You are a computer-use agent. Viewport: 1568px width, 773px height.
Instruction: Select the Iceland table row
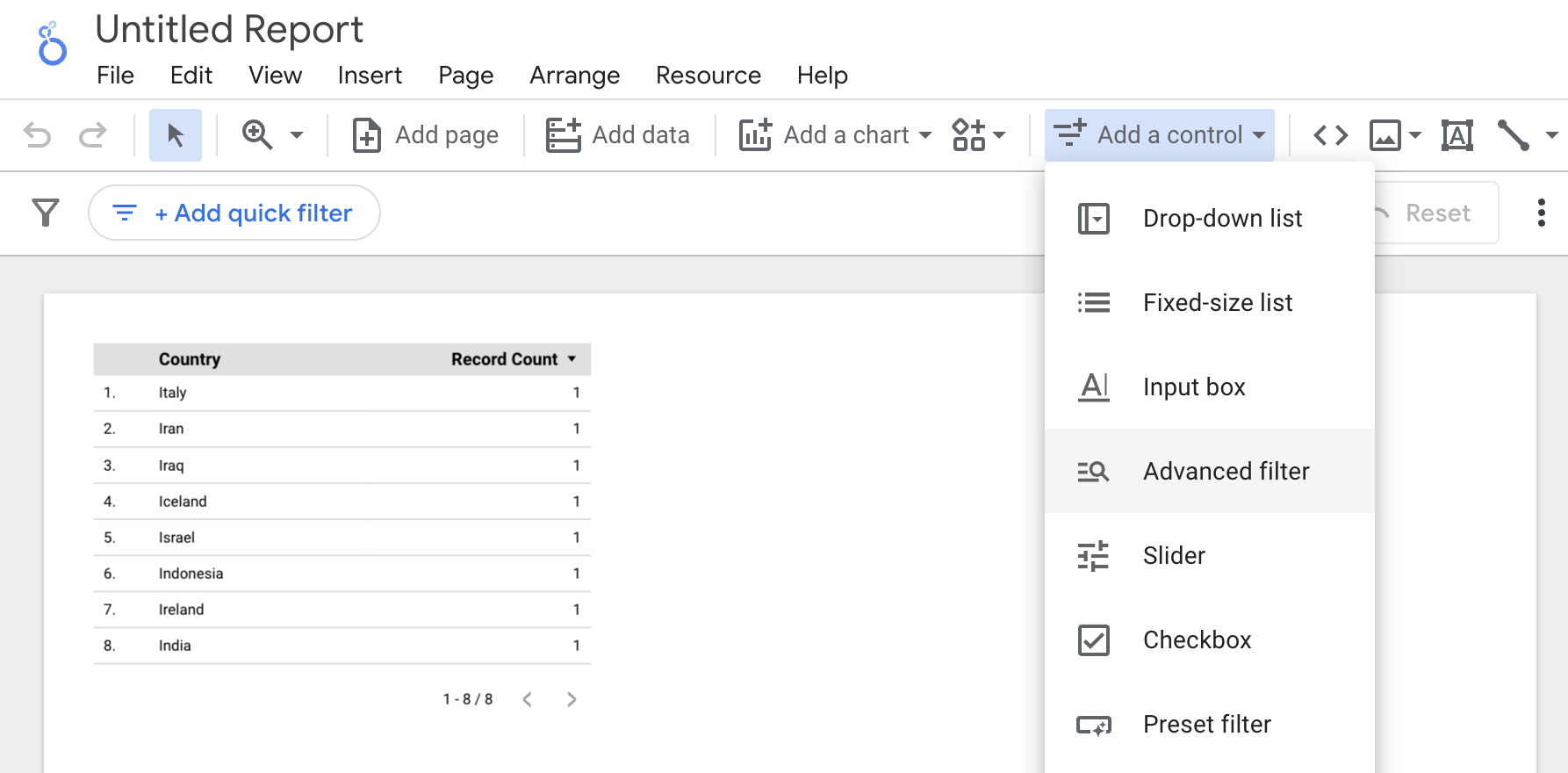342,502
